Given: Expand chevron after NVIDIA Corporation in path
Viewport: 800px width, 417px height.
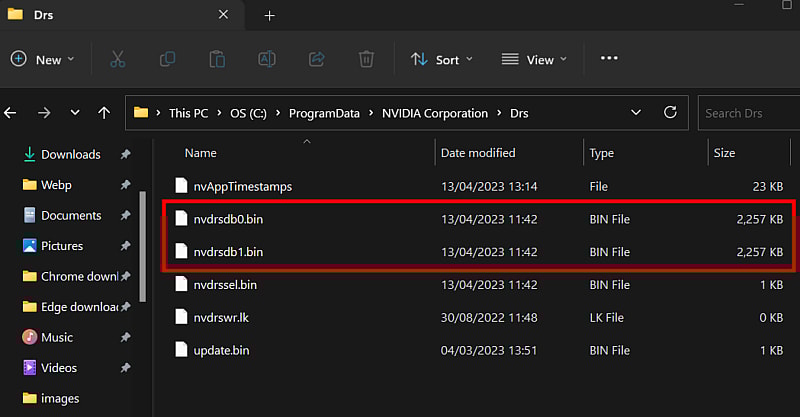Looking at the screenshot, I should click(499, 113).
